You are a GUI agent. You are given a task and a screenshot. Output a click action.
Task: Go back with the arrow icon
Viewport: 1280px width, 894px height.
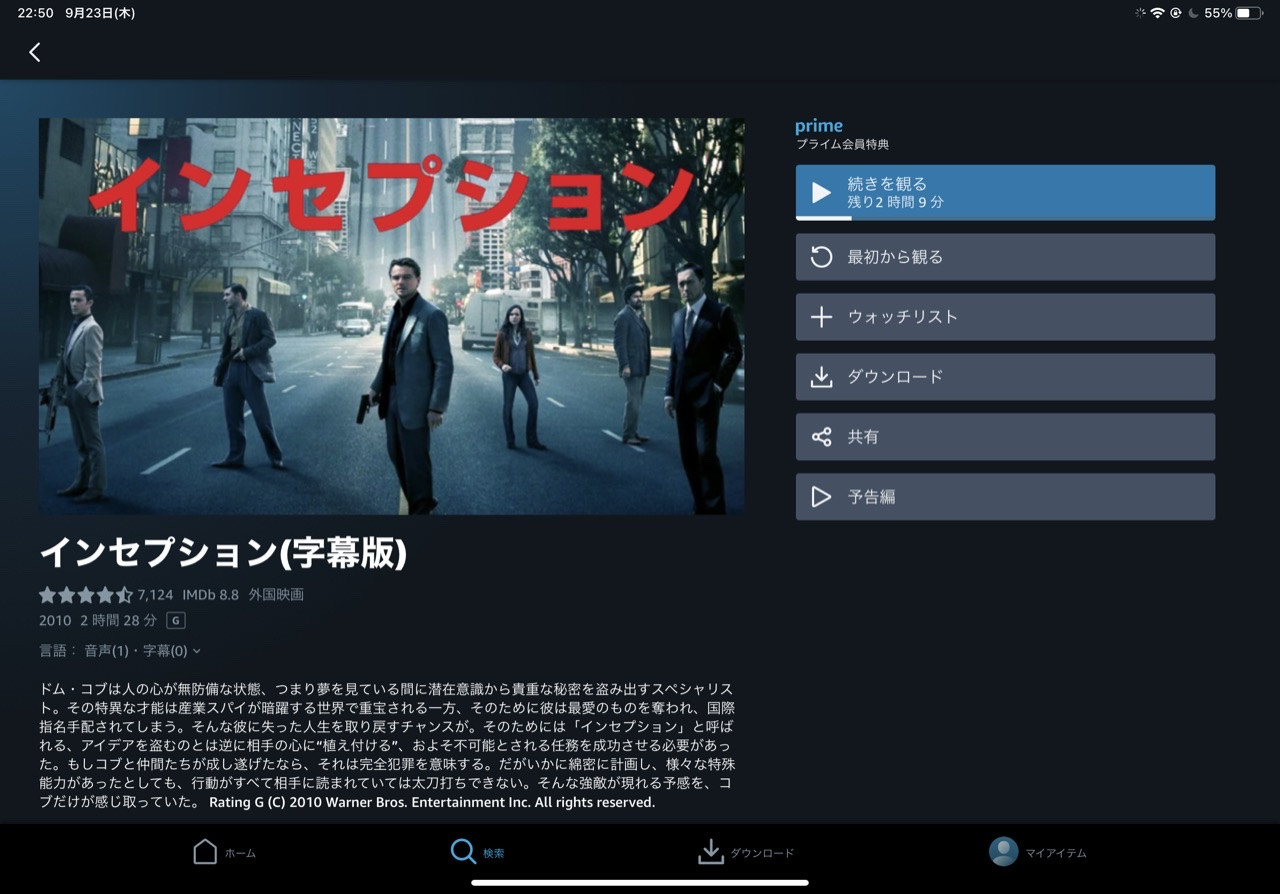(35, 52)
